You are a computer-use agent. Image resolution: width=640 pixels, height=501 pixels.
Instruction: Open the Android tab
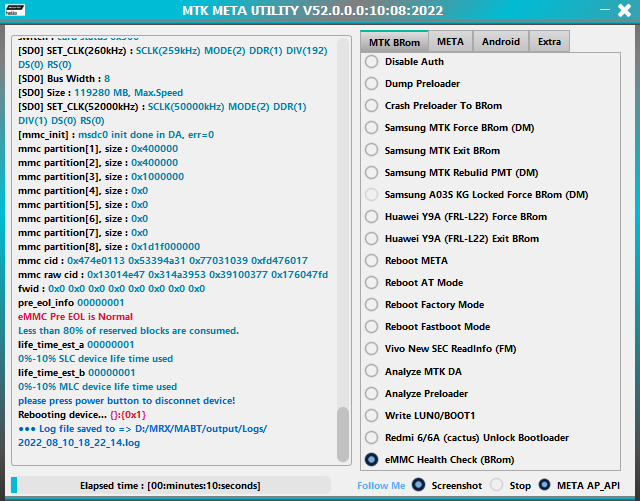coord(501,42)
